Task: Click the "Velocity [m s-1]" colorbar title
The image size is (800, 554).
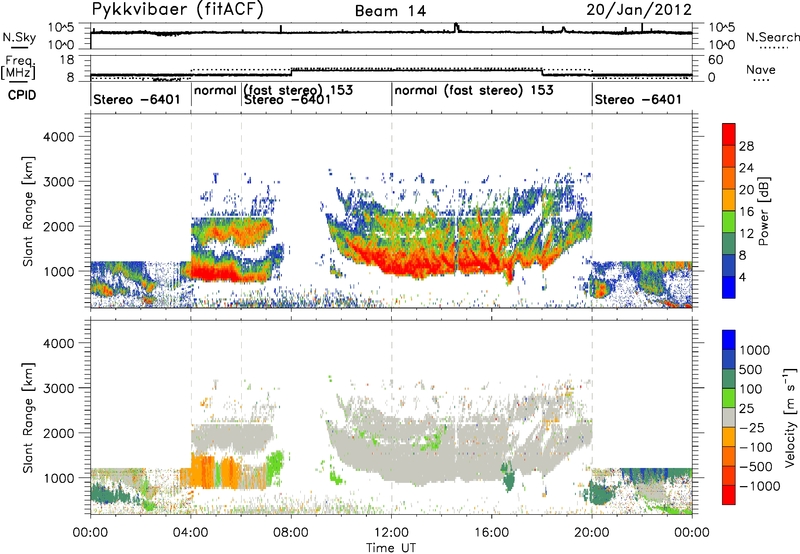Action: click(x=790, y=417)
